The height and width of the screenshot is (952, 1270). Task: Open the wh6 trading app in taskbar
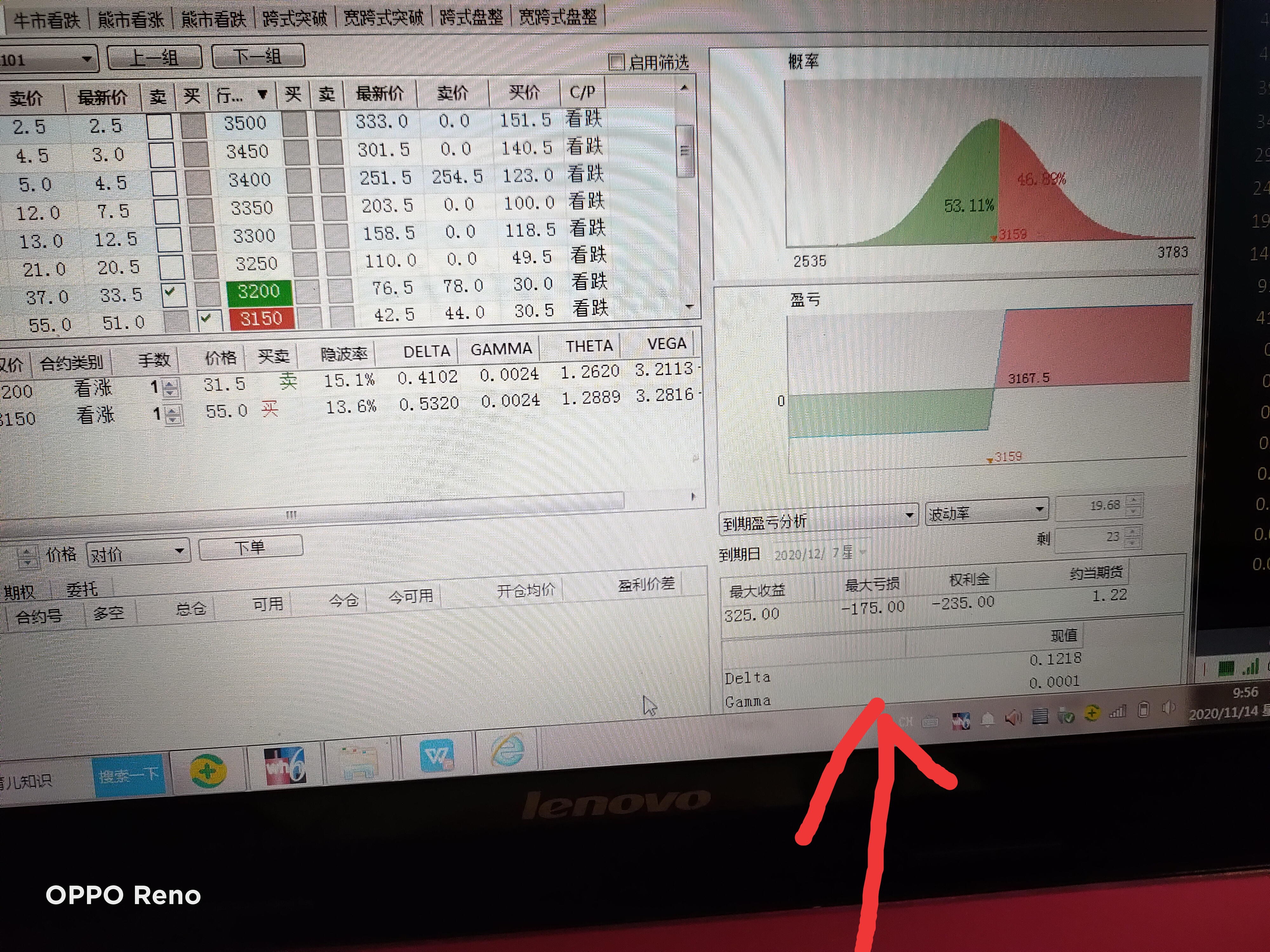point(285,765)
